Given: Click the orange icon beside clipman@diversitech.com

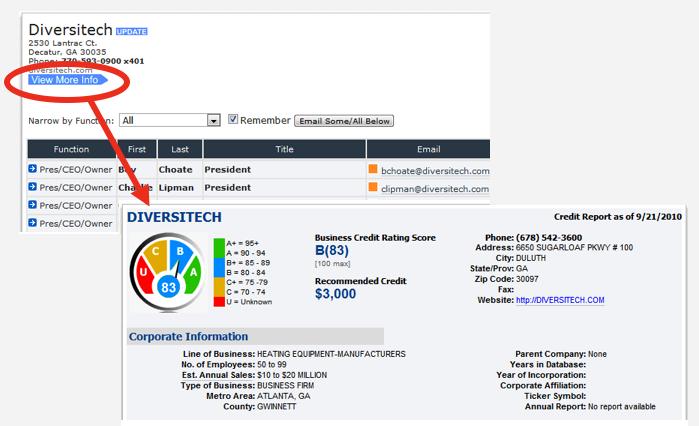Looking at the screenshot, I should (x=373, y=187).
